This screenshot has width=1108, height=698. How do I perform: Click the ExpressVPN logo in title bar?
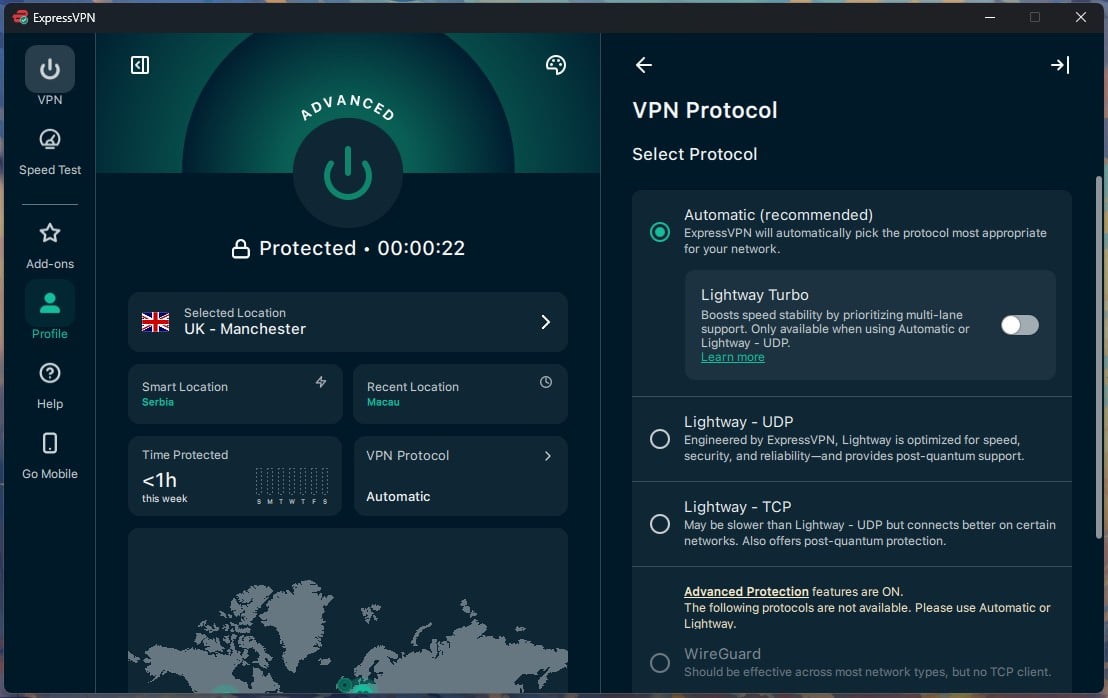20,17
